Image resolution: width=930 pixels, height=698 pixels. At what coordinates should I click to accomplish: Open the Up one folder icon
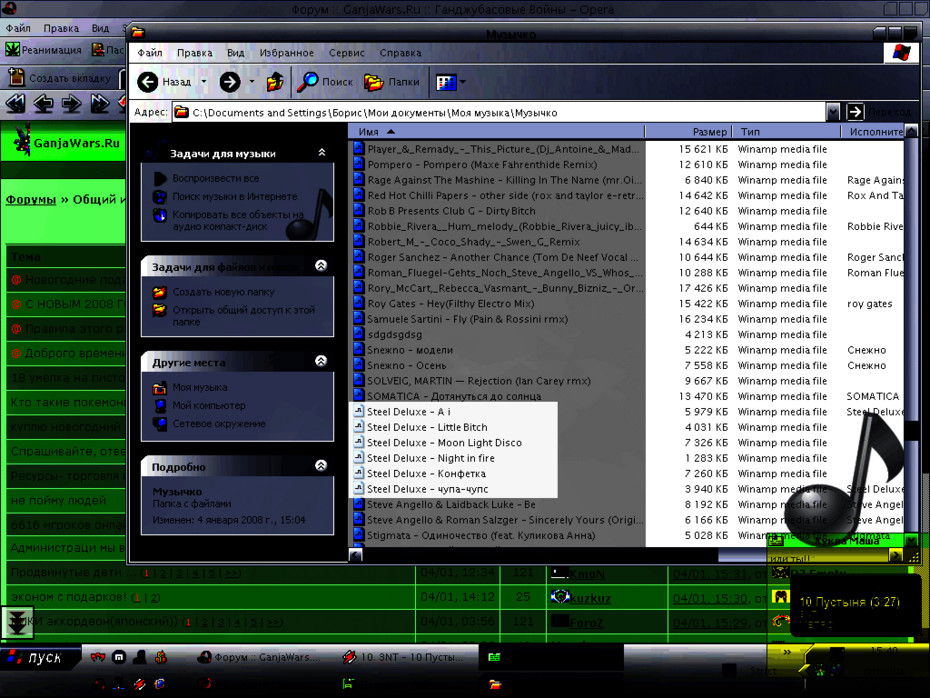pyautogui.click(x=275, y=82)
